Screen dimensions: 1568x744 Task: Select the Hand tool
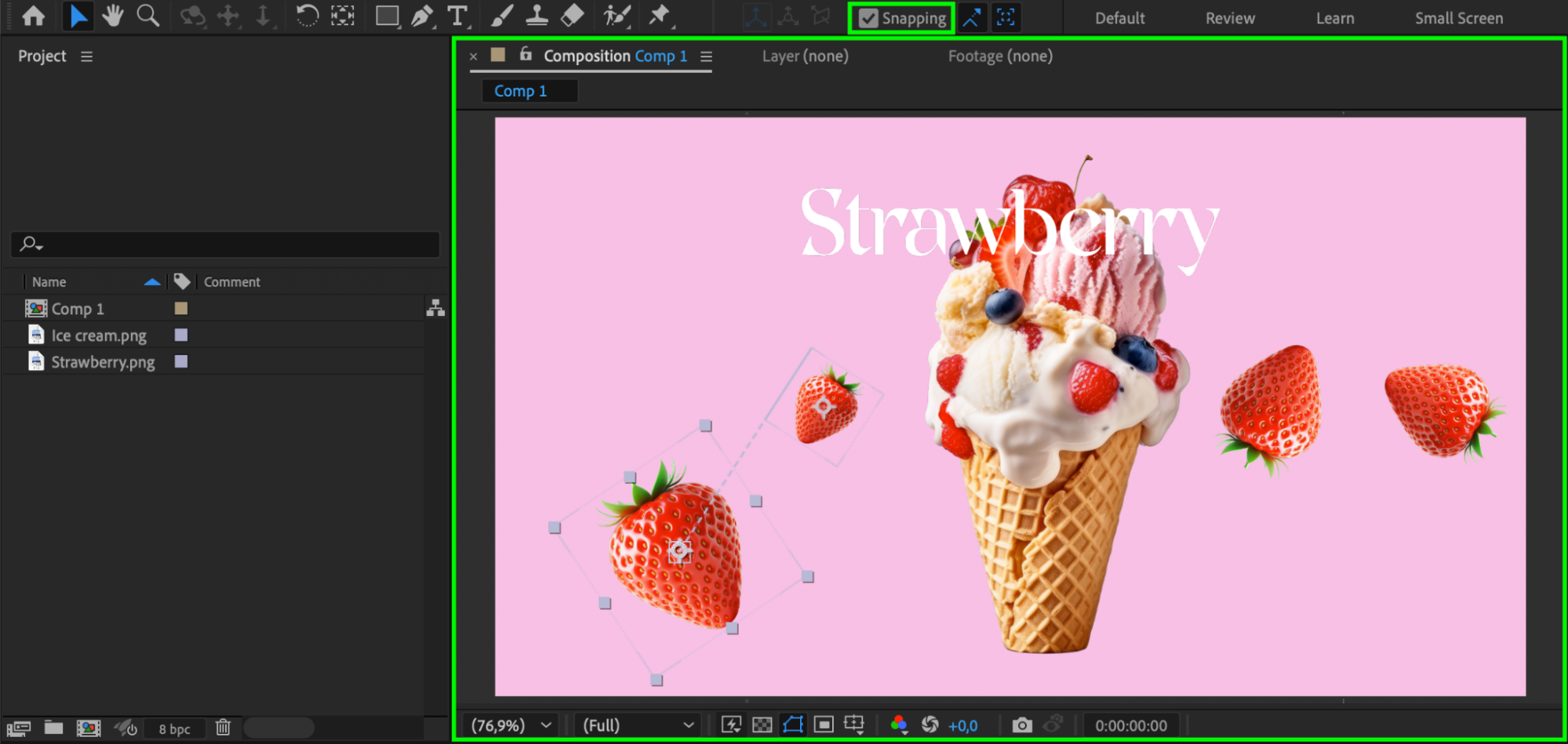coord(113,16)
